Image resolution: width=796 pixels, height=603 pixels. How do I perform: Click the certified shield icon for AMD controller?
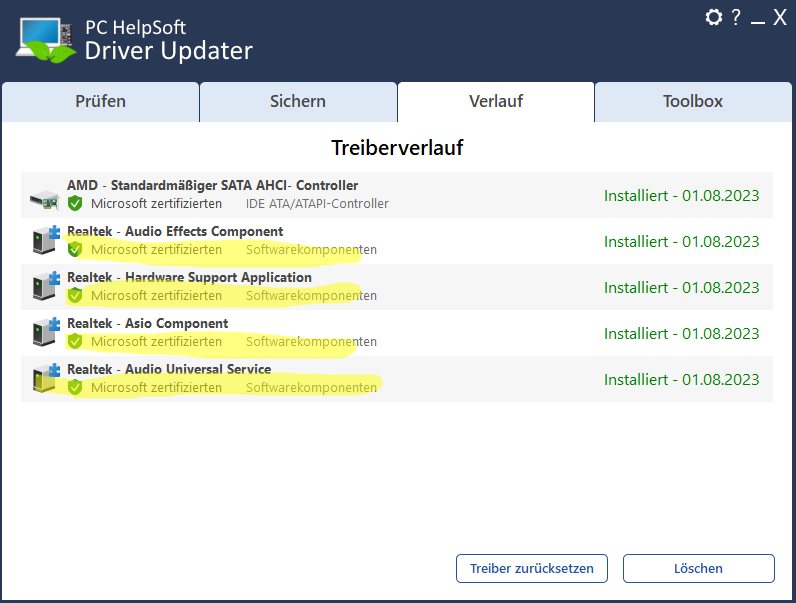tap(75, 204)
